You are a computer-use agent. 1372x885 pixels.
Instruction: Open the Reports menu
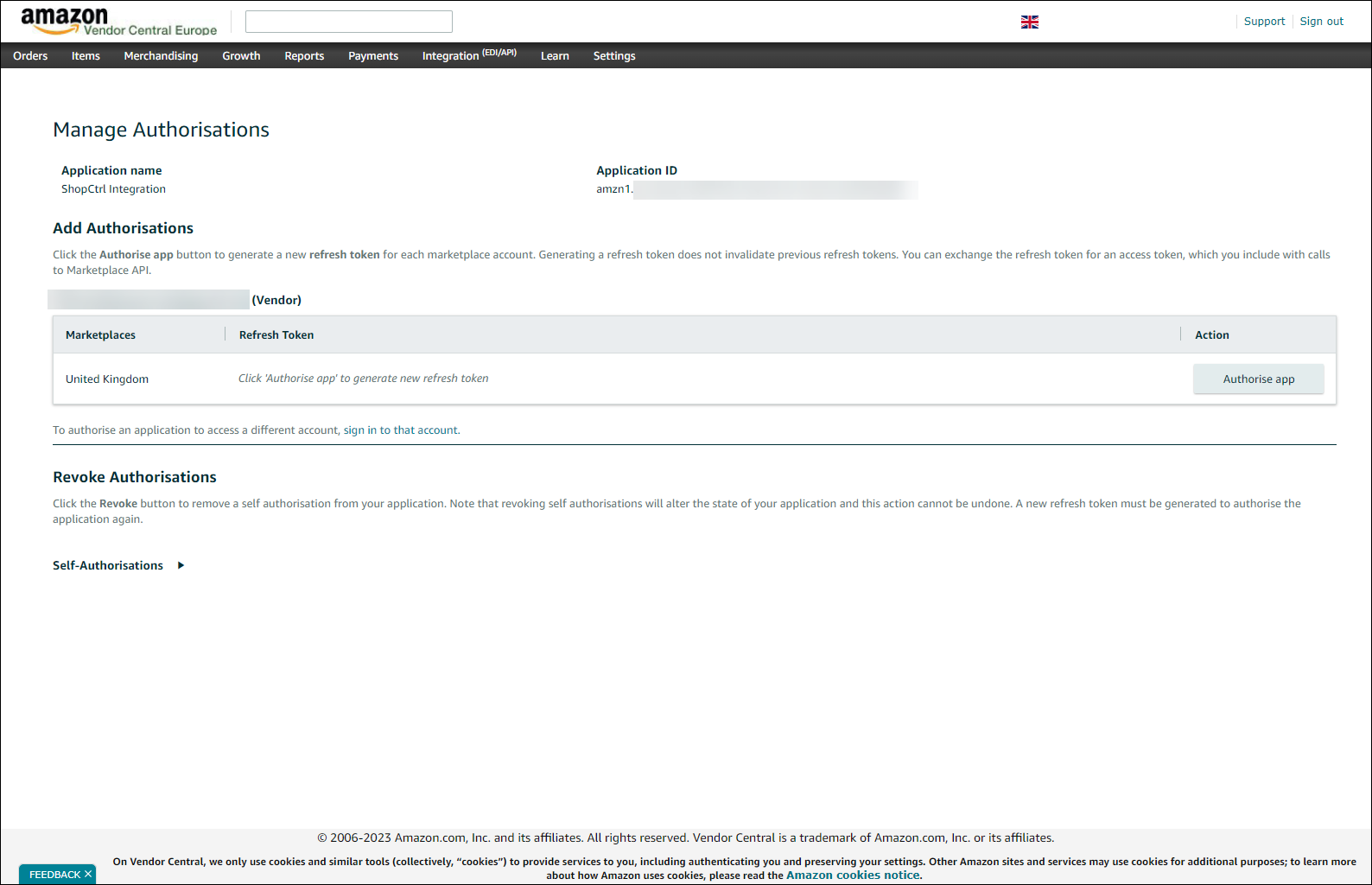point(304,55)
